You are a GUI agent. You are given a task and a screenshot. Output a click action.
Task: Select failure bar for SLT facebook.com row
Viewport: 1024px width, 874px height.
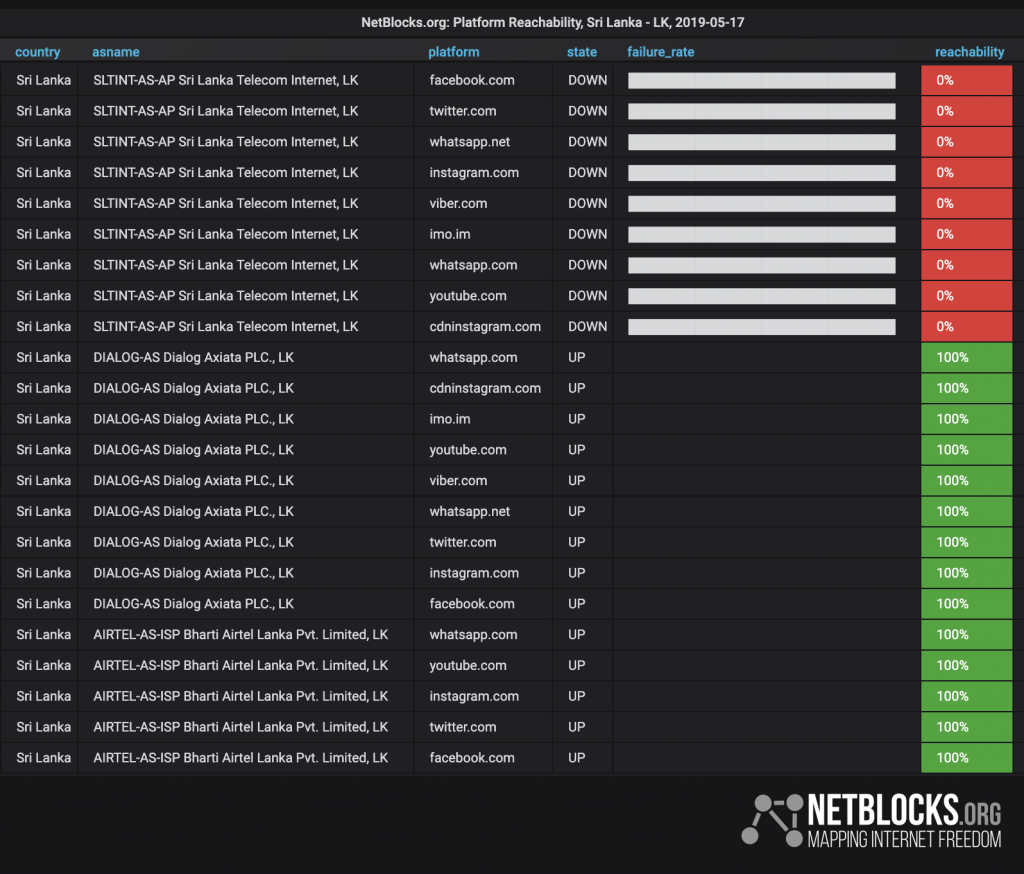pyautogui.click(x=761, y=80)
